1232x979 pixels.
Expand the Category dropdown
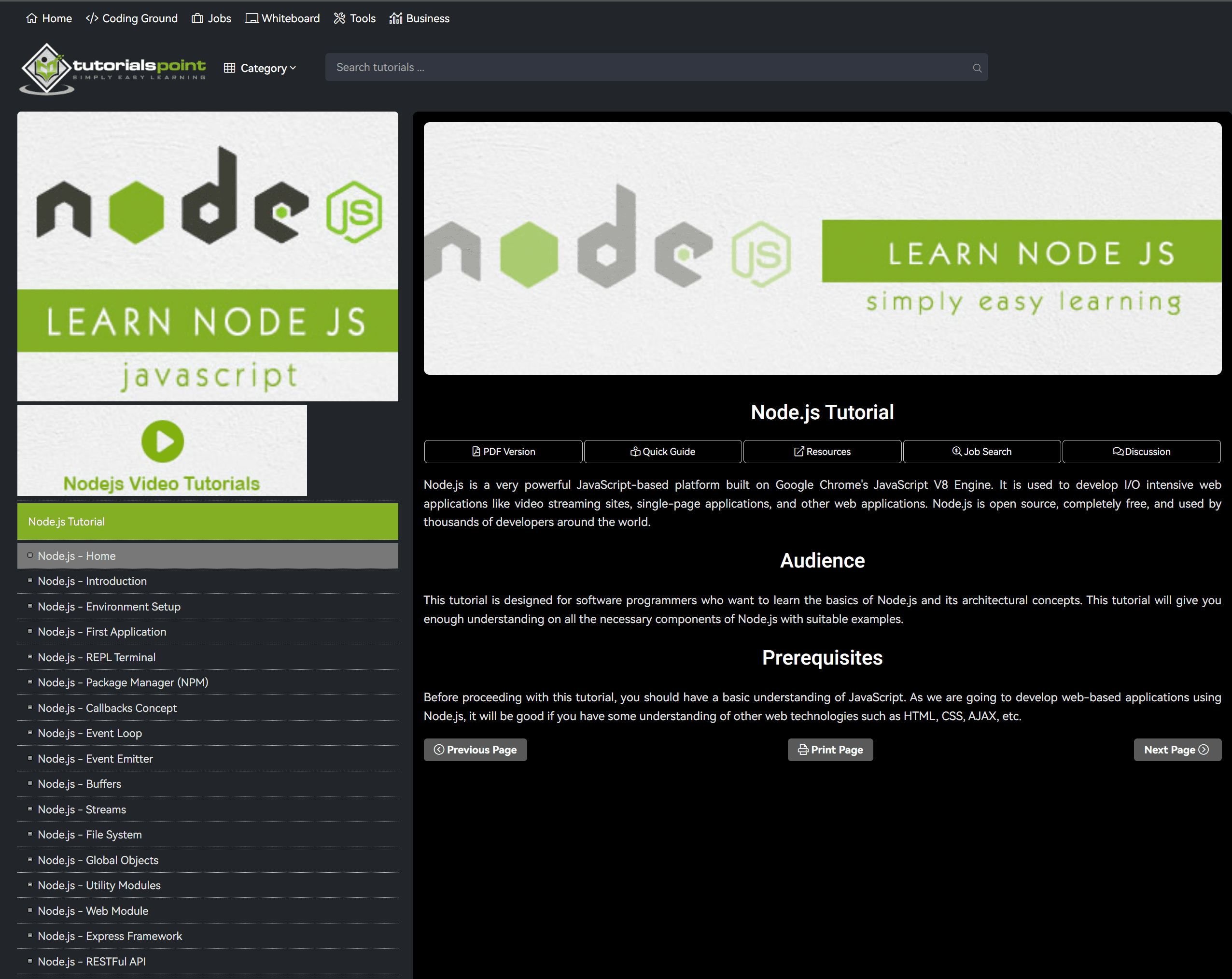tap(261, 68)
